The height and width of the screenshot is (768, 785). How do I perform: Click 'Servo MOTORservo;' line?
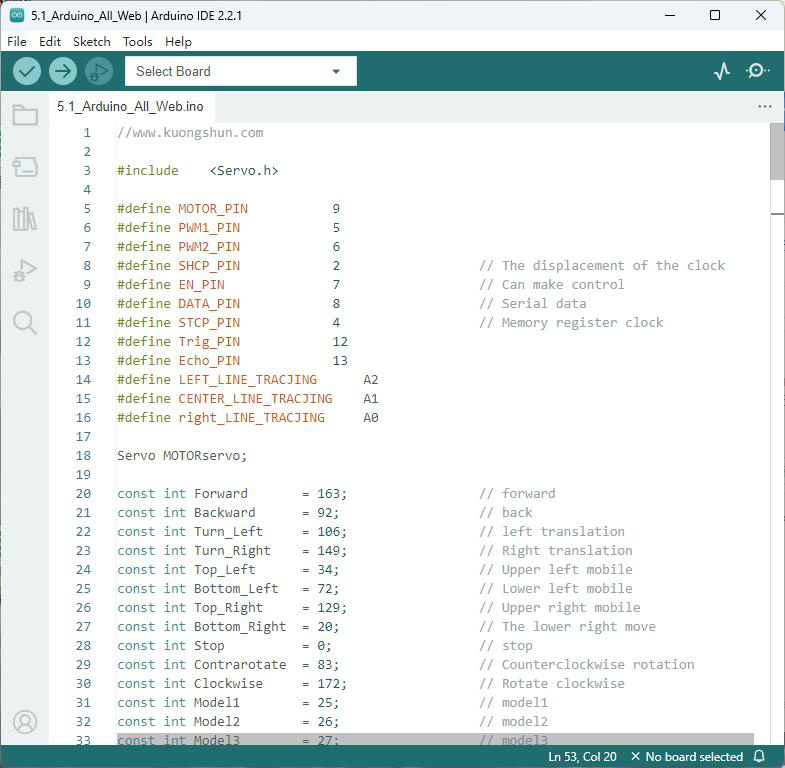182,456
